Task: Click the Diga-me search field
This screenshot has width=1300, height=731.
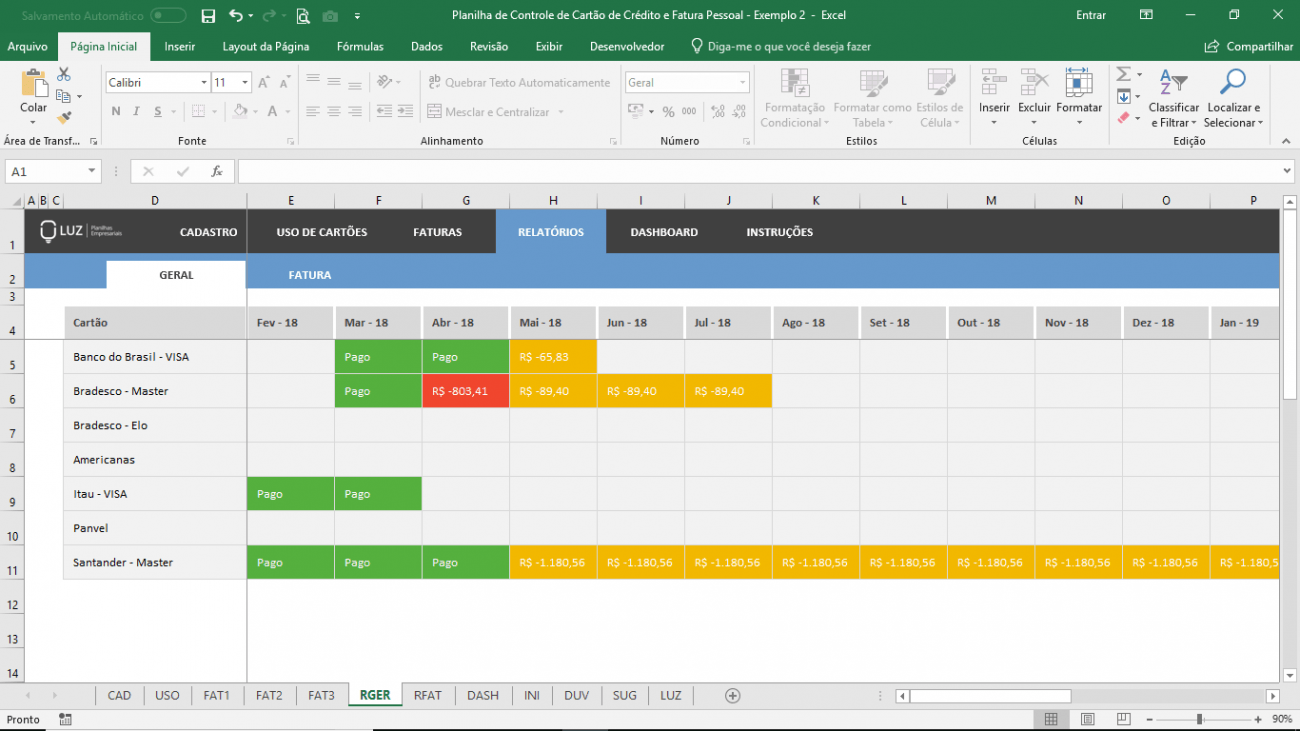Action: 781,47
